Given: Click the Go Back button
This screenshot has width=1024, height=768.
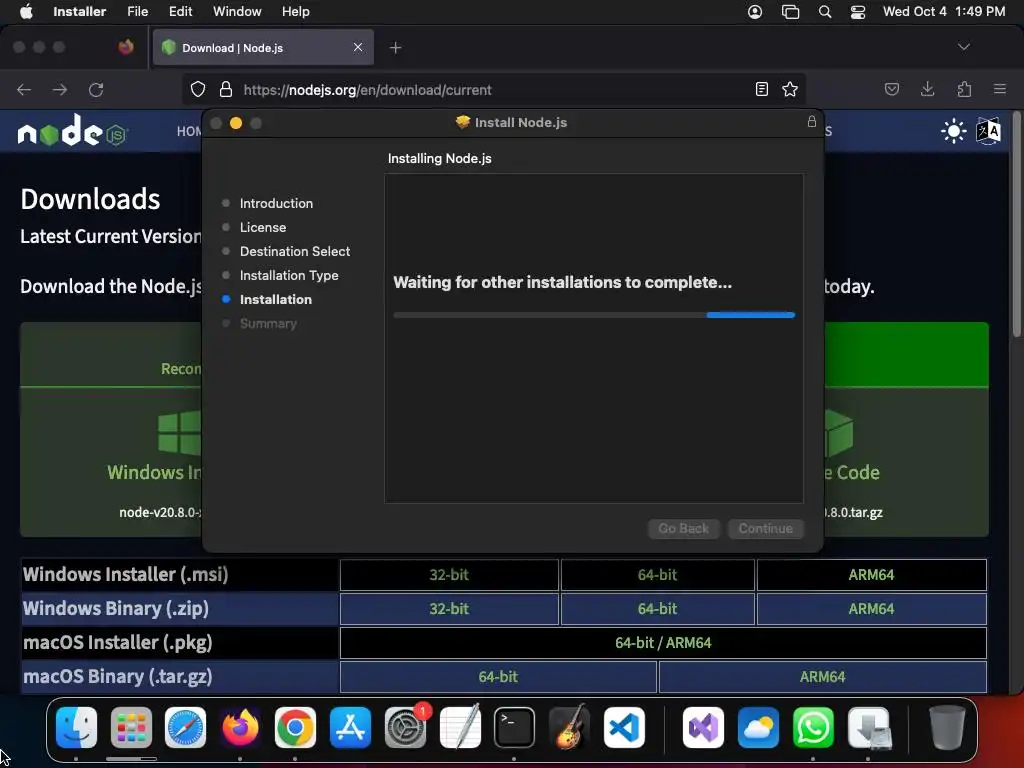Looking at the screenshot, I should point(683,528).
